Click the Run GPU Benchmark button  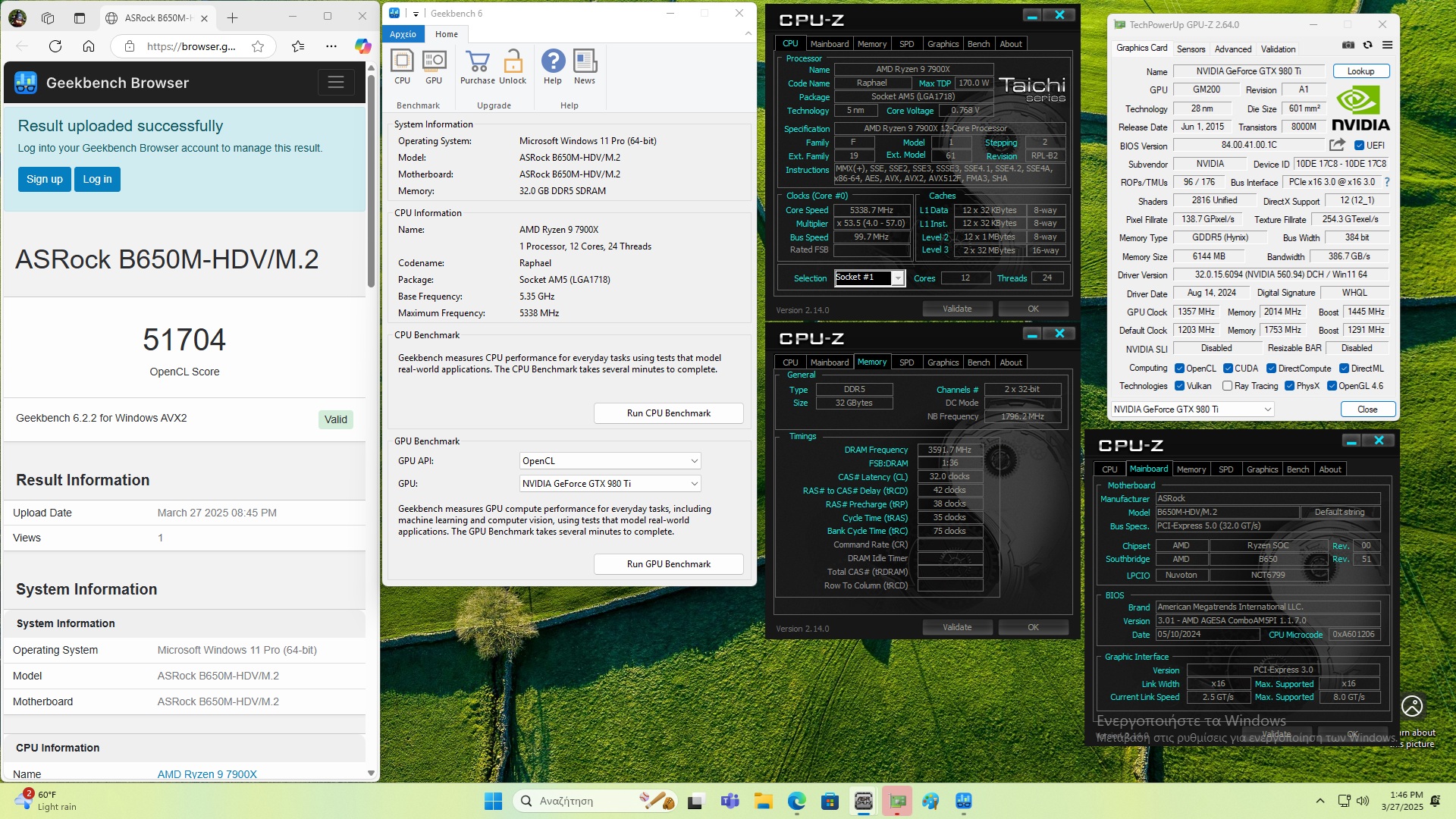tap(668, 564)
